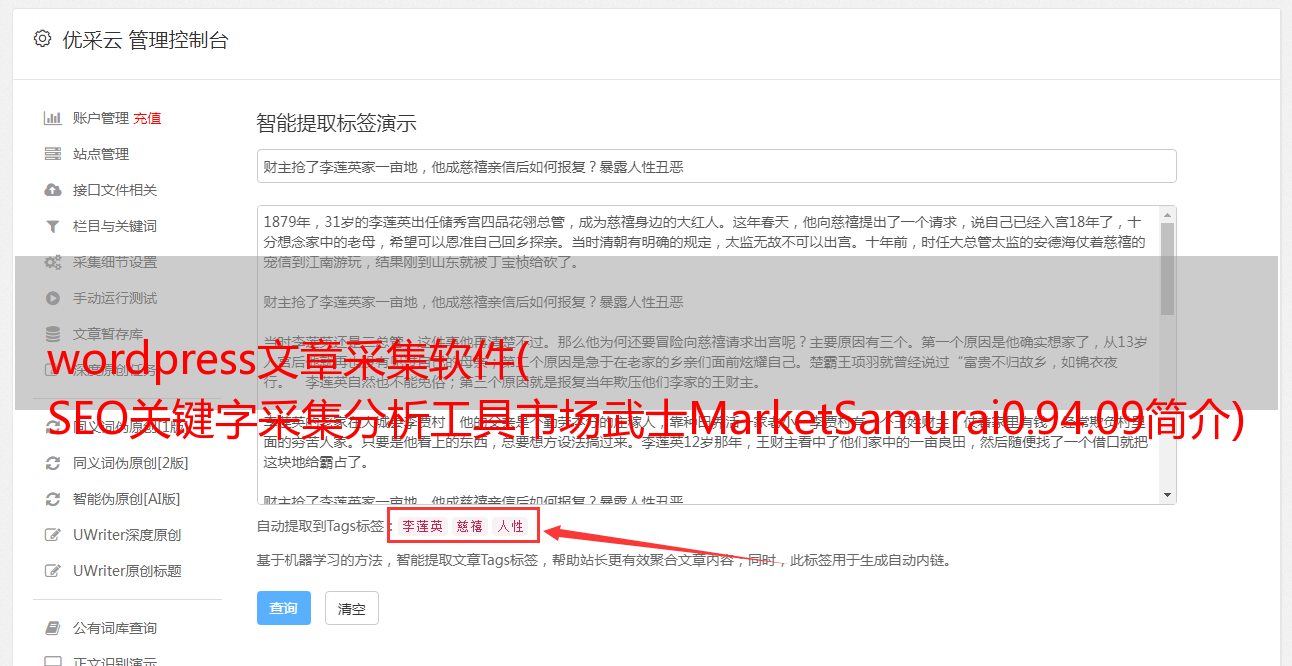This screenshot has width=1292, height=666.
Task: Click the article title input field
Action: coord(716,166)
